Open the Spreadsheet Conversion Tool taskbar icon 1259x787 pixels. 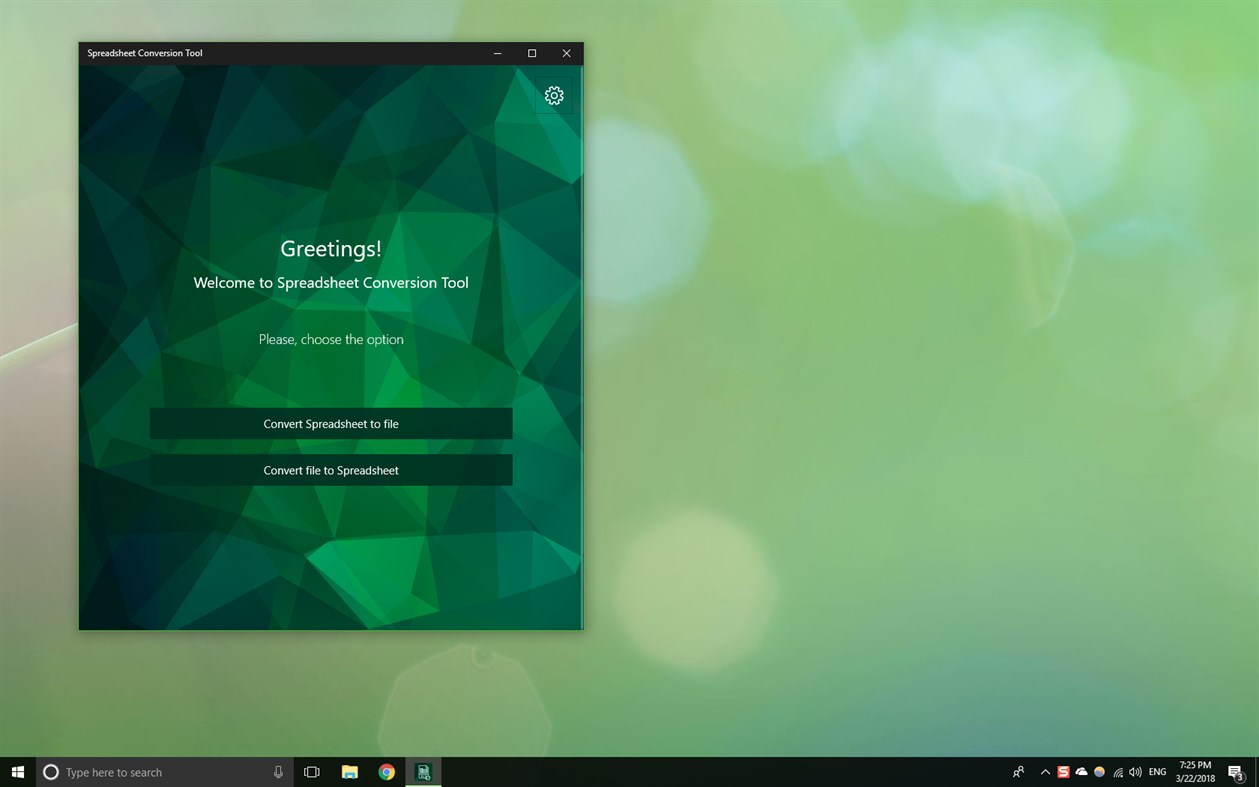coord(423,771)
